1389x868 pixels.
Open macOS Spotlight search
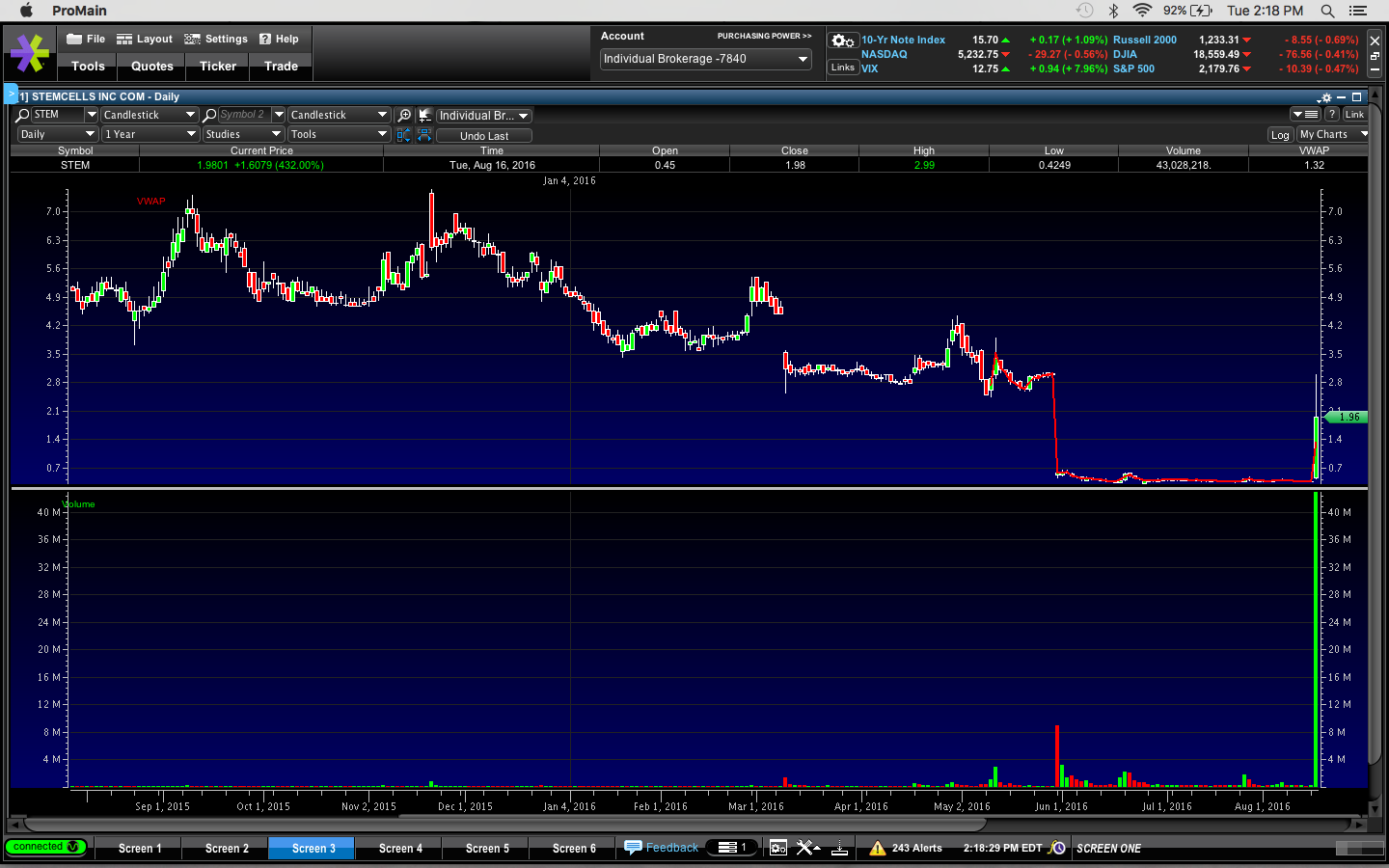[x=1327, y=11]
